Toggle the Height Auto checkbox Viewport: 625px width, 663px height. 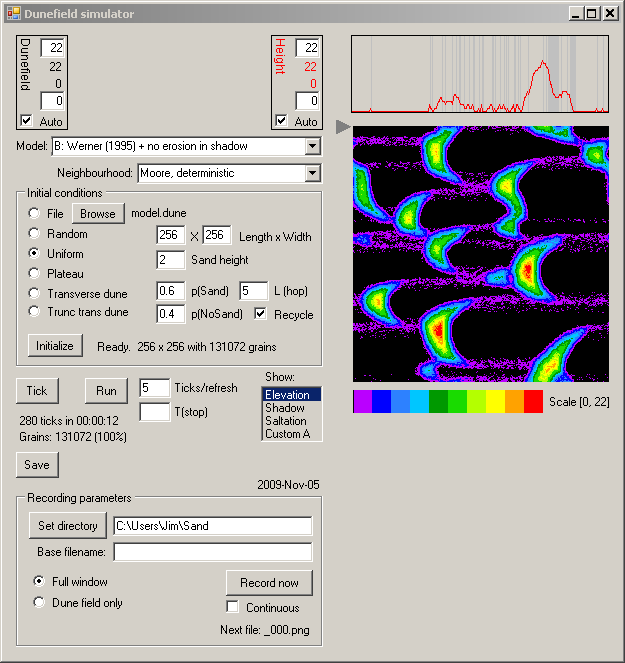(x=281, y=121)
